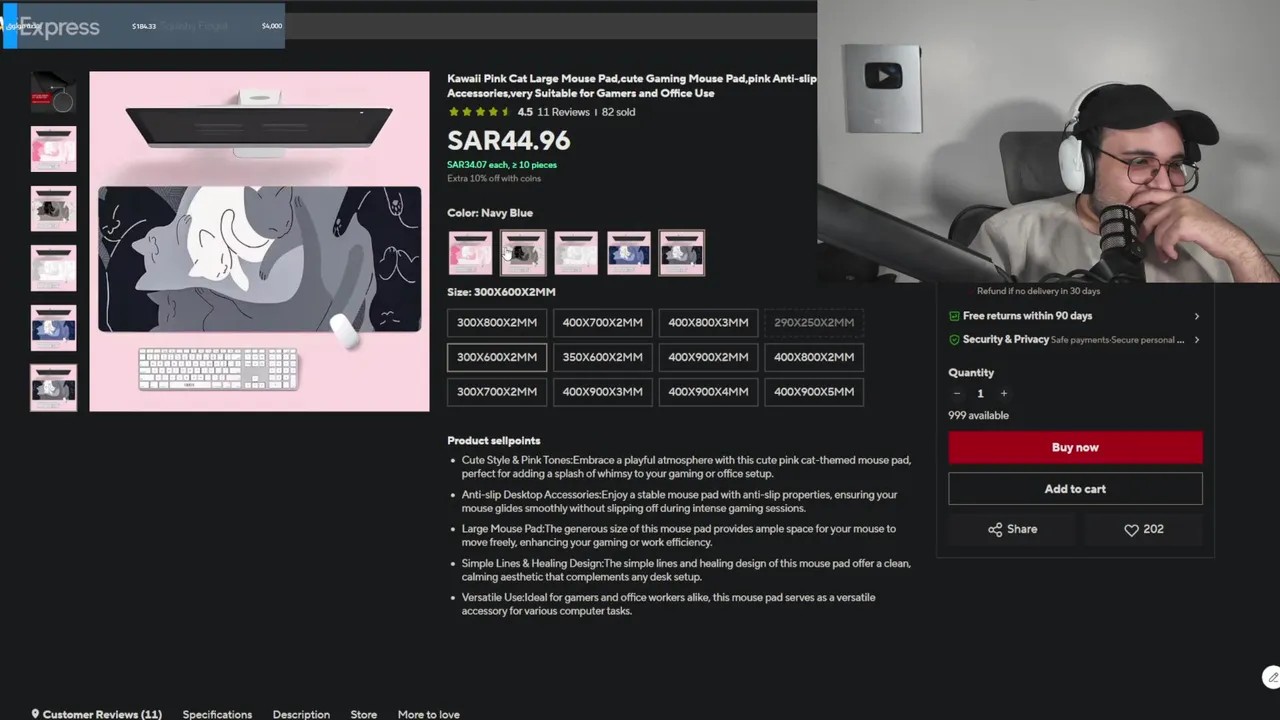
Task: Click the AliExpress logo
Action: [x=52, y=27]
